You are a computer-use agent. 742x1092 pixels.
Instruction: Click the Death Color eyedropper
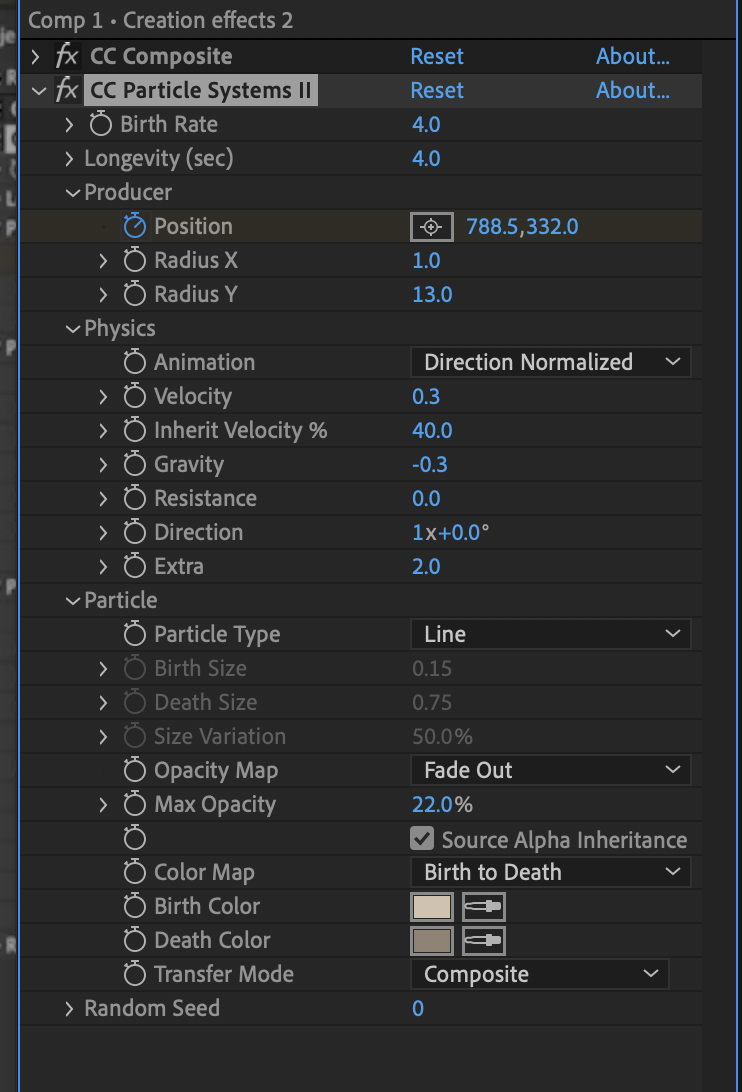[483, 941]
